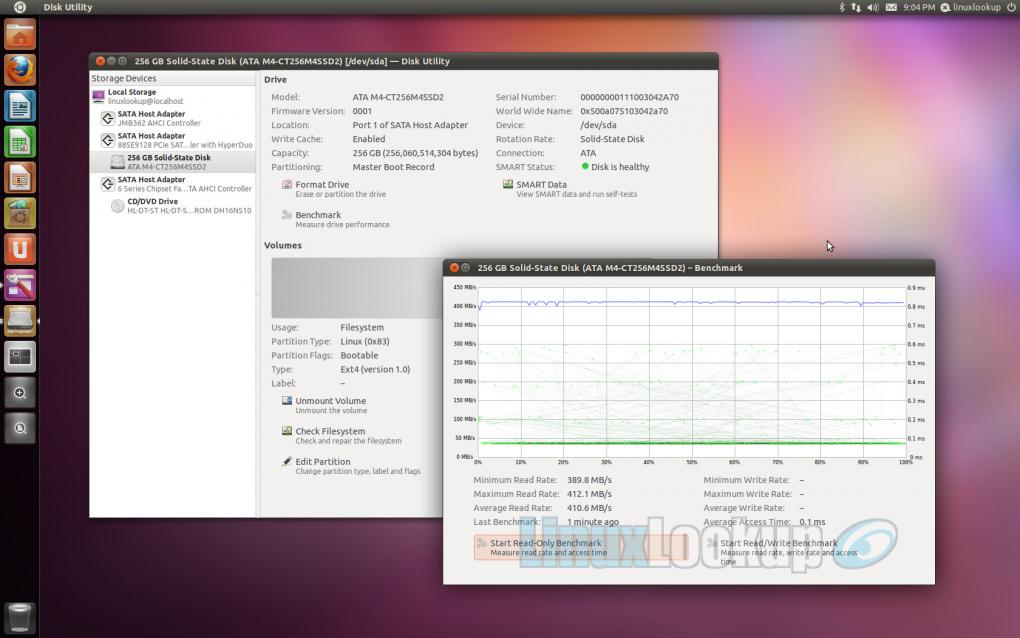Open the System Settings launcher icon

click(x=20, y=285)
